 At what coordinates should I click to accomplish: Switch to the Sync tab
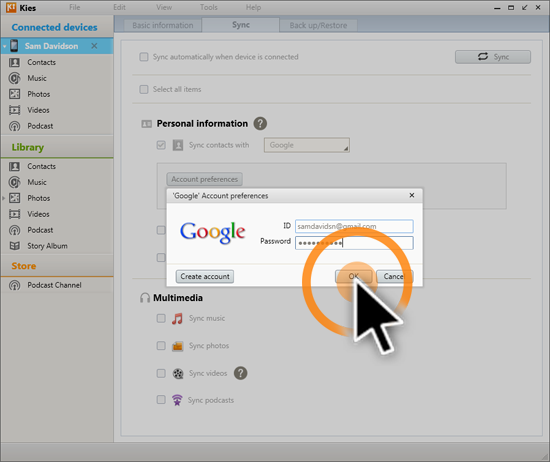(241, 25)
